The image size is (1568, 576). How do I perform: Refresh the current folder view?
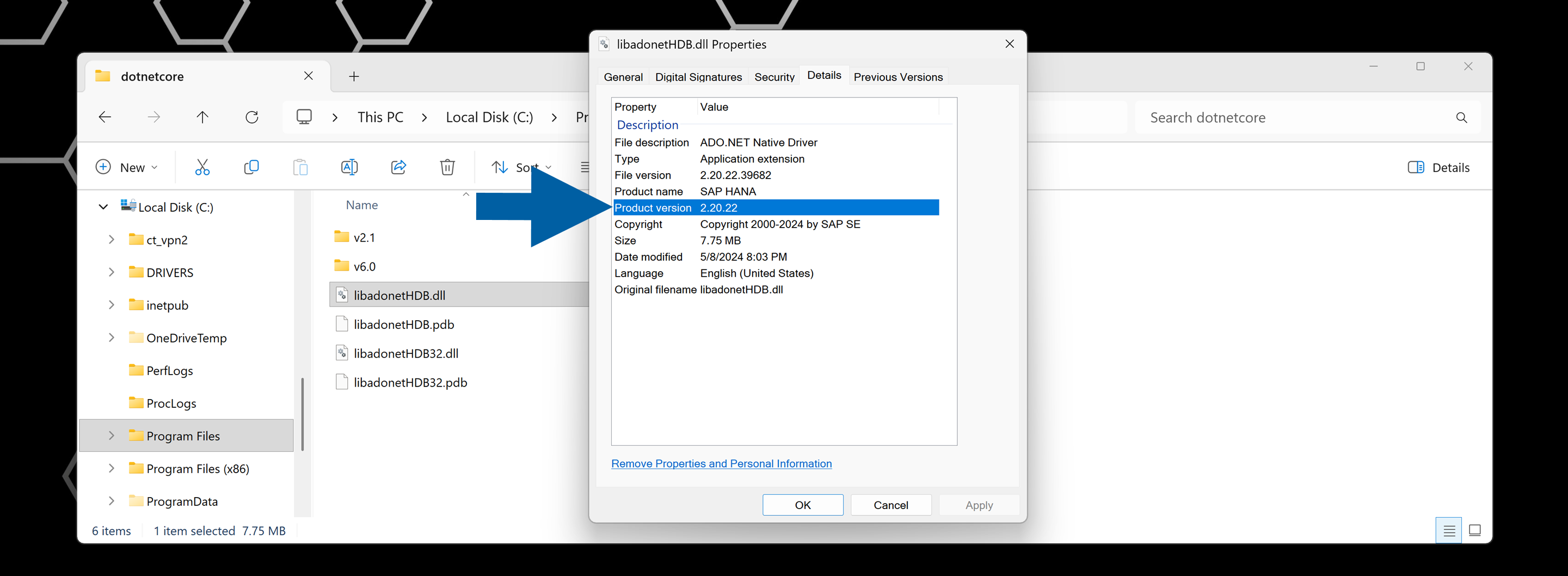point(251,118)
